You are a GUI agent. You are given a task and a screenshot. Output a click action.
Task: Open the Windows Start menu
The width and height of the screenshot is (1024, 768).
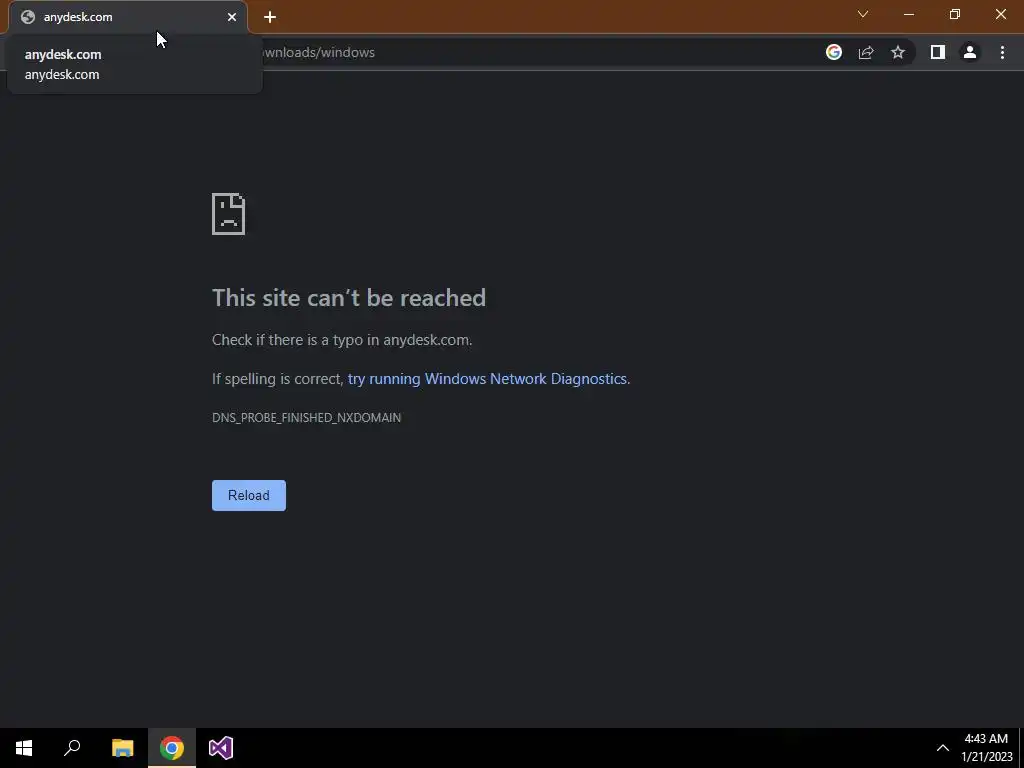[x=24, y=748]
